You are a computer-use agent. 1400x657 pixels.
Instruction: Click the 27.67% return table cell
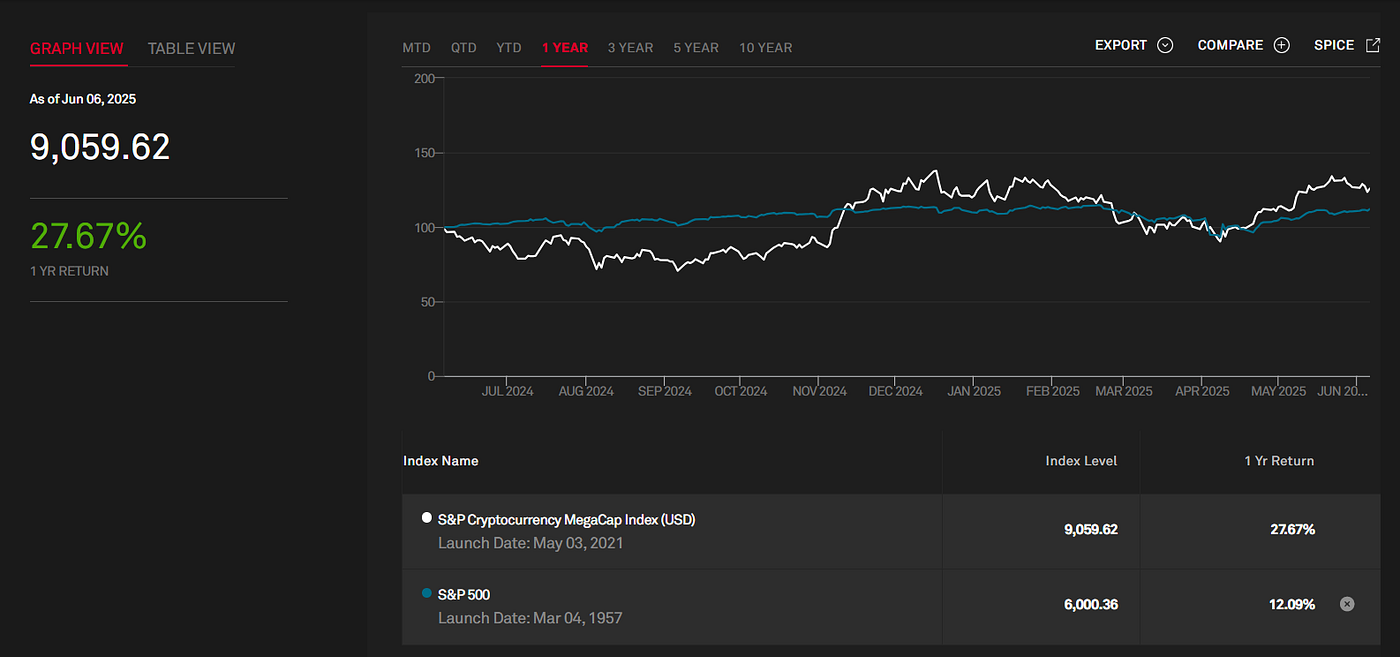click(1292, 529)
